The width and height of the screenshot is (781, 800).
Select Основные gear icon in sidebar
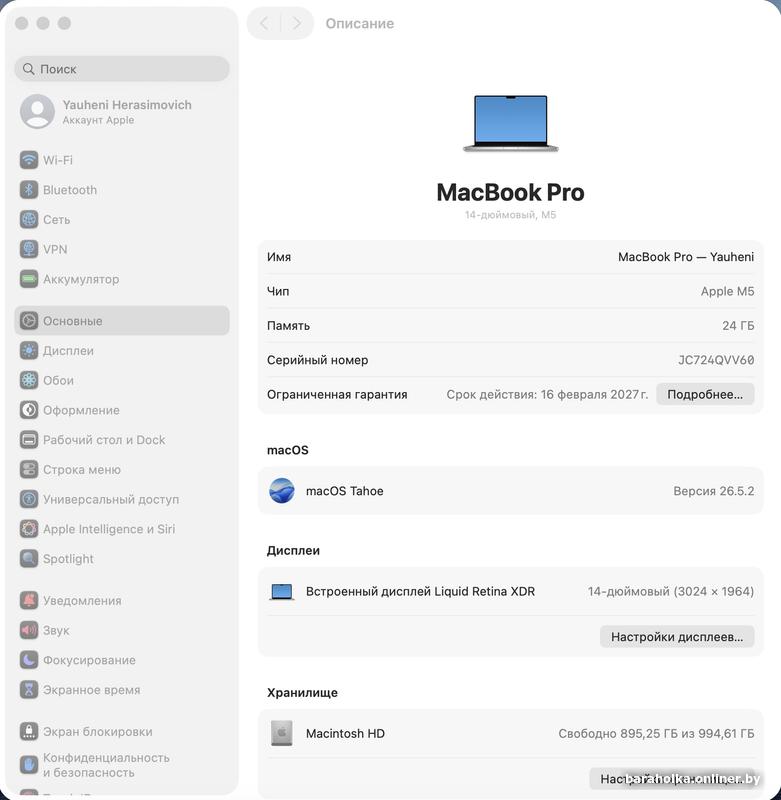[29, 321]
